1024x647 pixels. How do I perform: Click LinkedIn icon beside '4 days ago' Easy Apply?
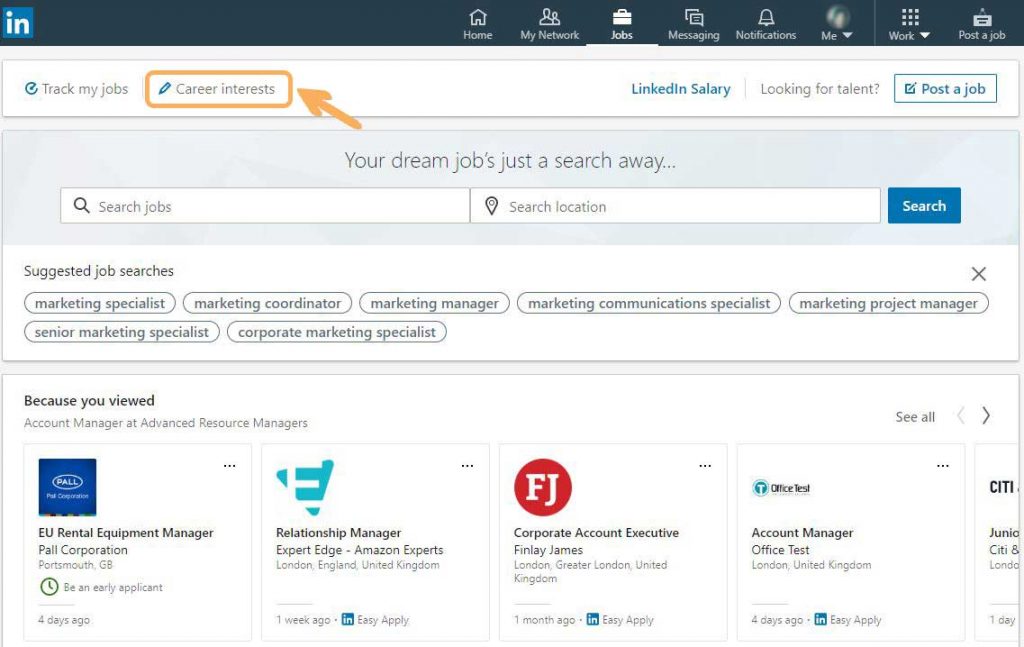point(820,619)
